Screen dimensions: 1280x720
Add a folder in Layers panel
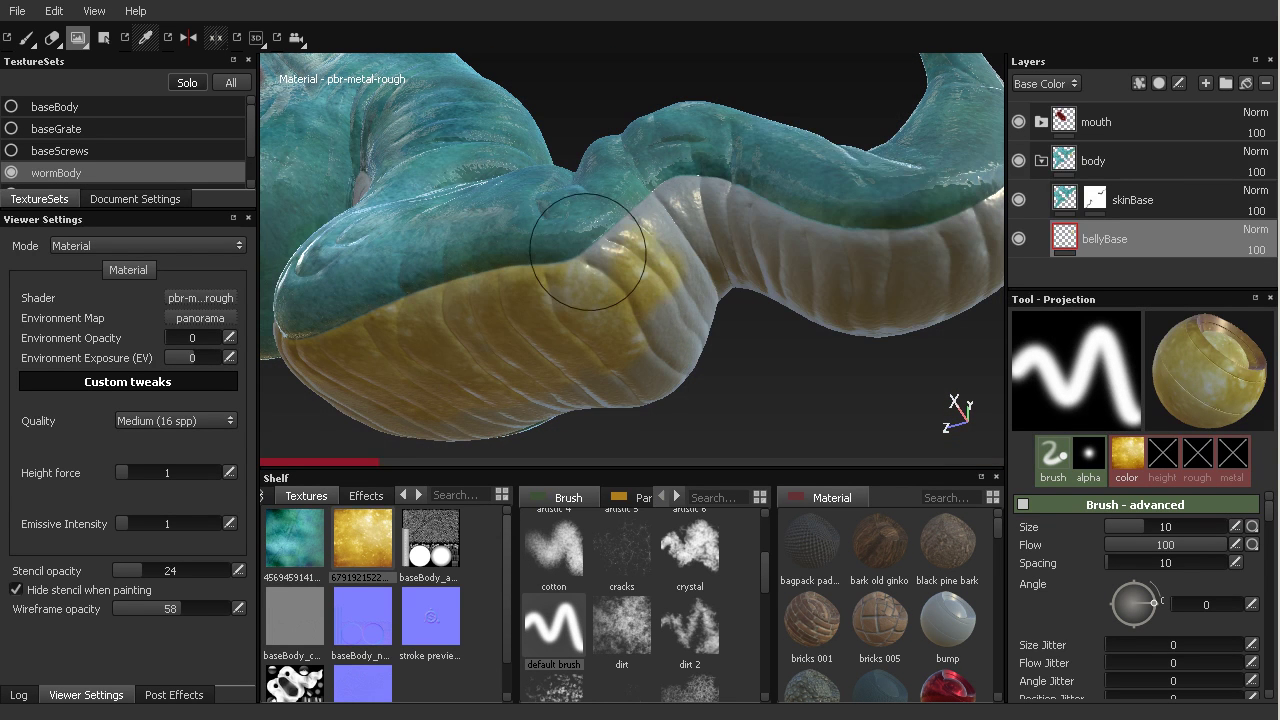1225,84
